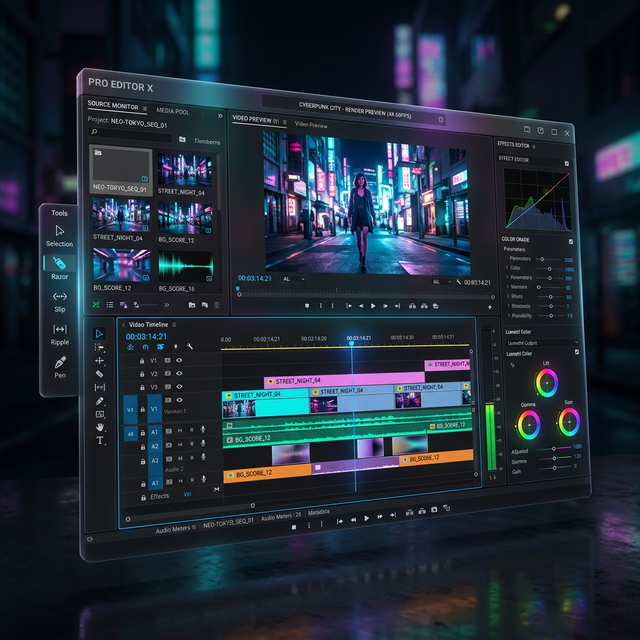Select the timeline razor blade tool
The image size is (640, 640).
point(99,374)
